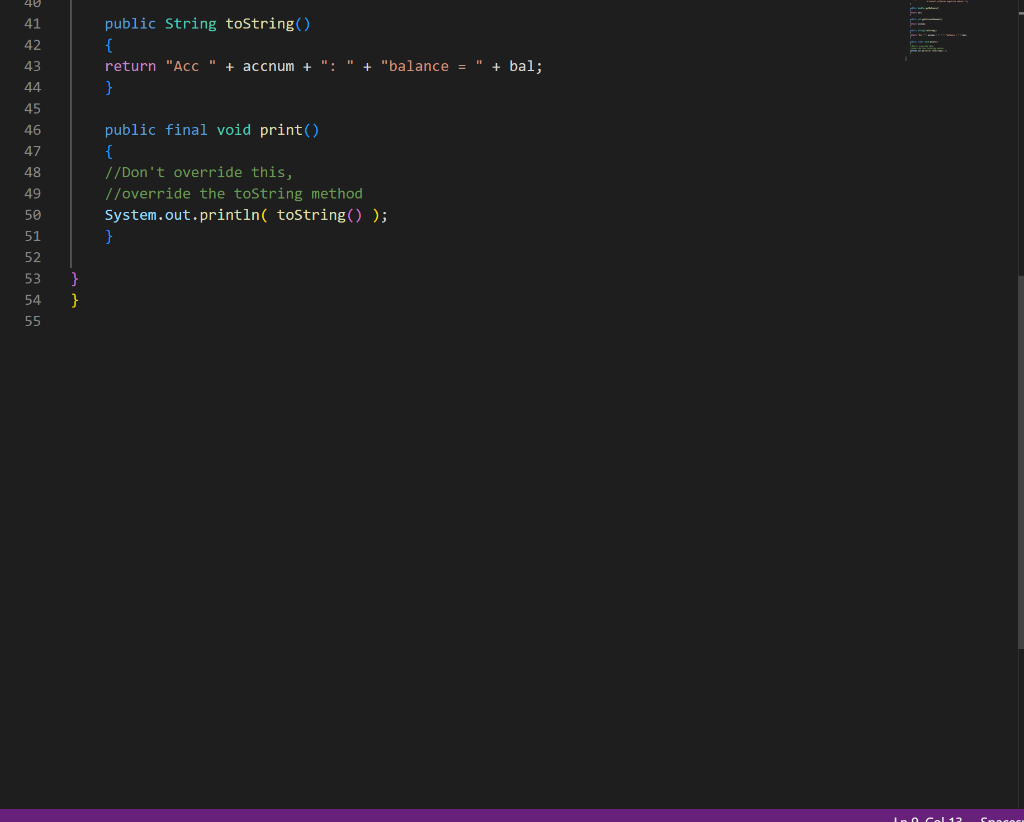
Task: Select line number 43 in the gutter
Action: coord(32,66)
